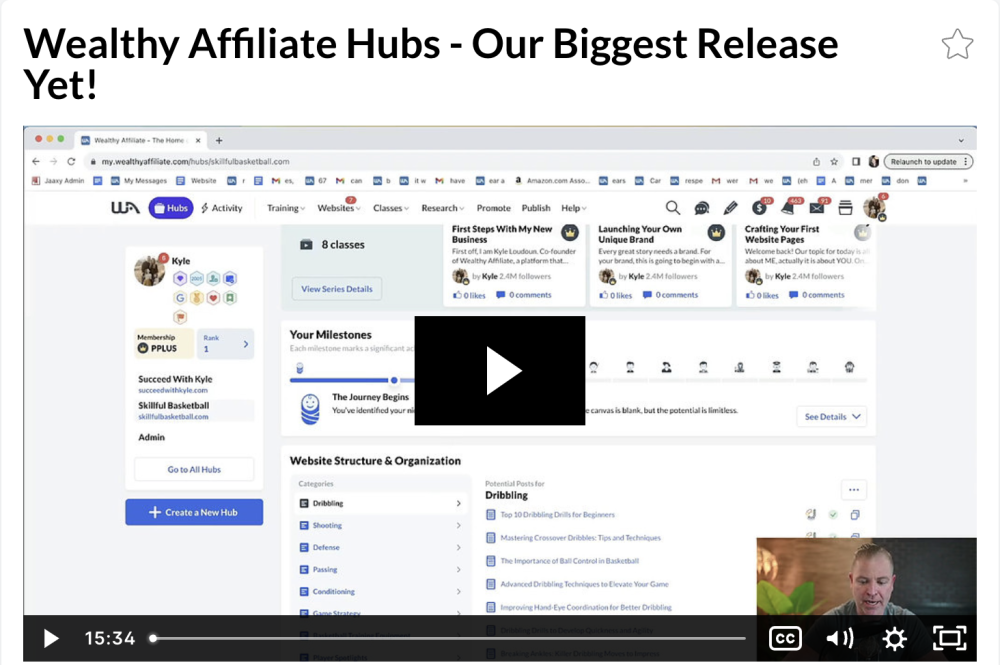The height and width of the screenshot is (665, 1000).
Task: Open the profile avatar in the top nav
Action: 874,208
